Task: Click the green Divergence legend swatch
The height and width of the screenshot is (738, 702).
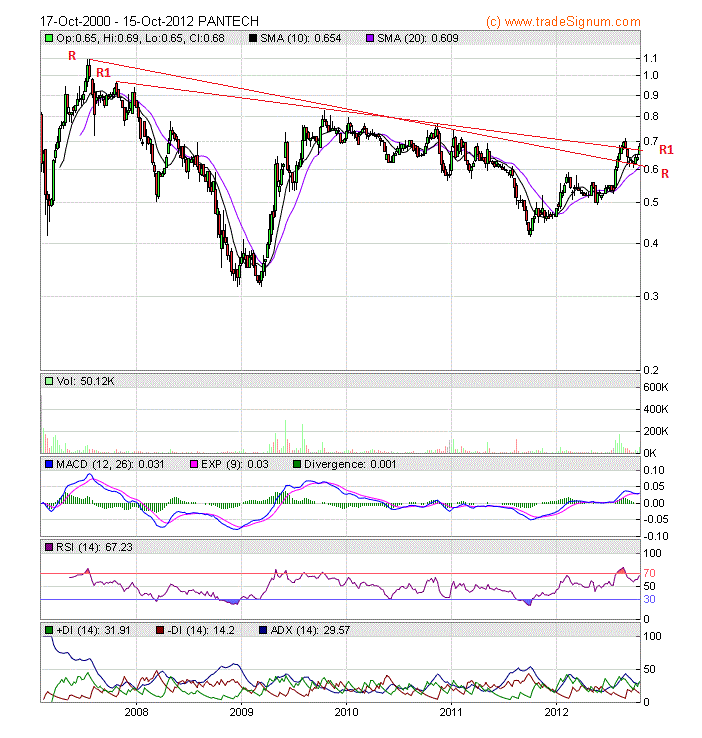Action: (296, 465)
